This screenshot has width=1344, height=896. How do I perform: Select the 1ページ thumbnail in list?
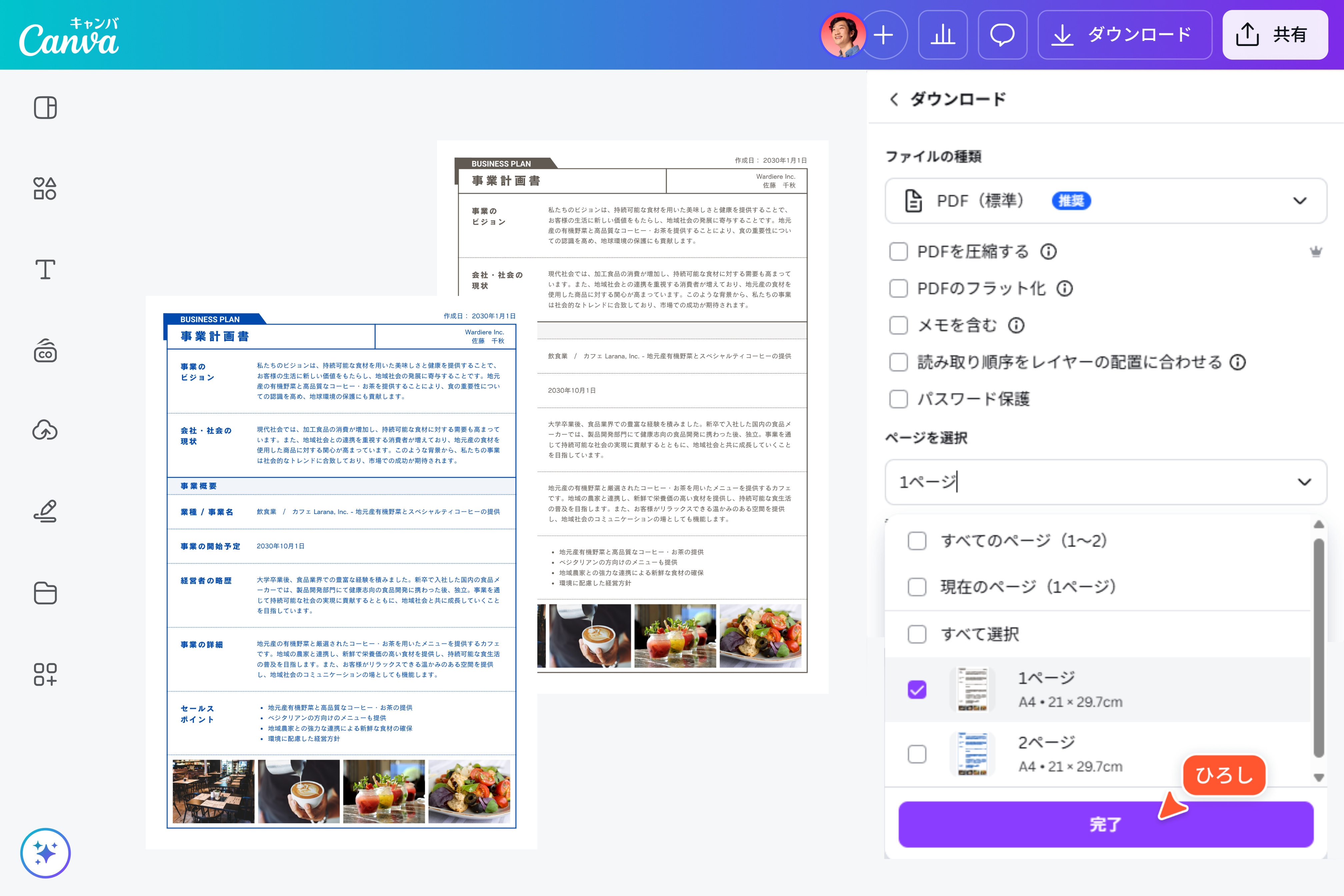point(973,690)
